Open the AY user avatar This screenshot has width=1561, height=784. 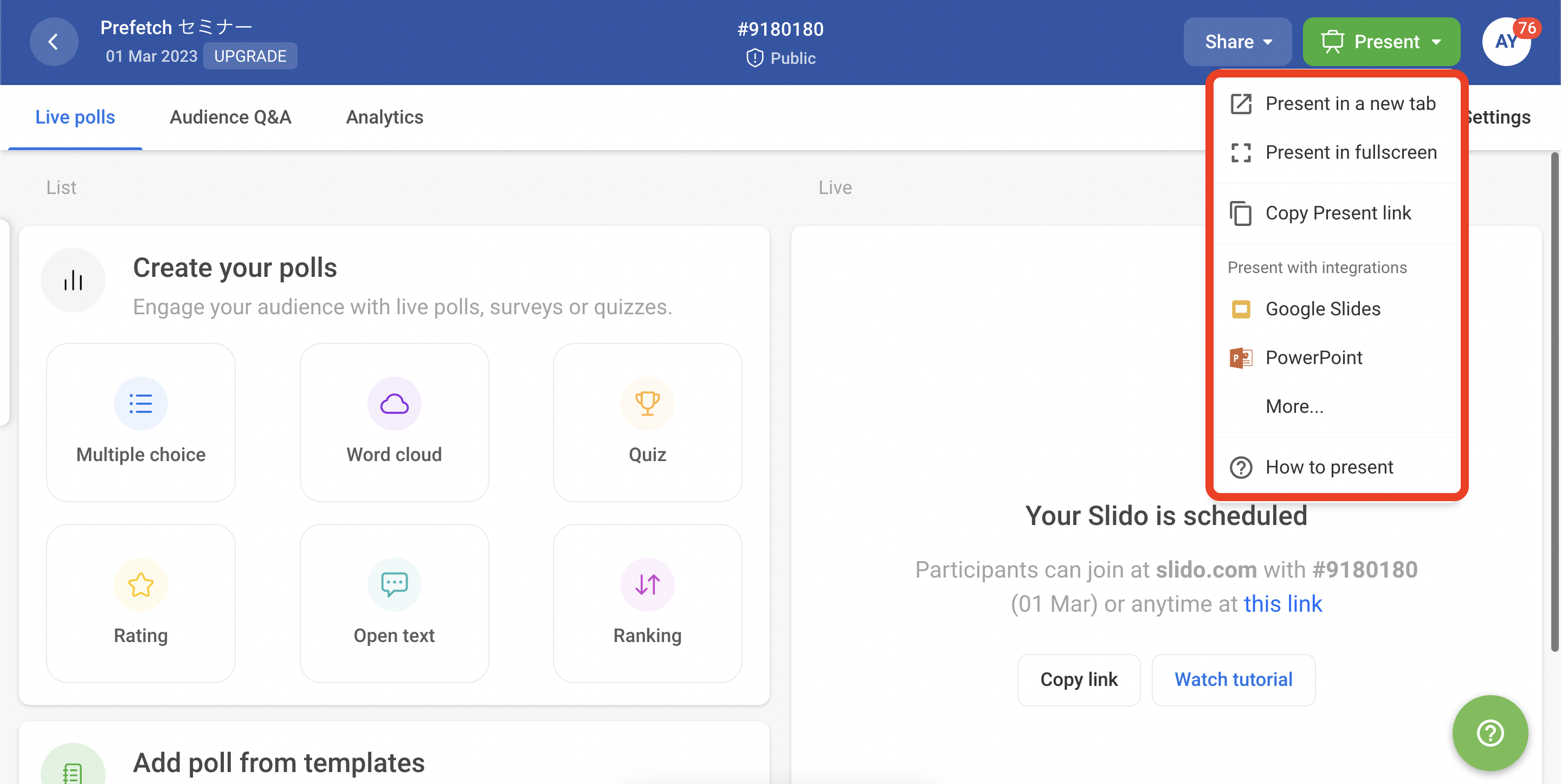click(1506, 42)
